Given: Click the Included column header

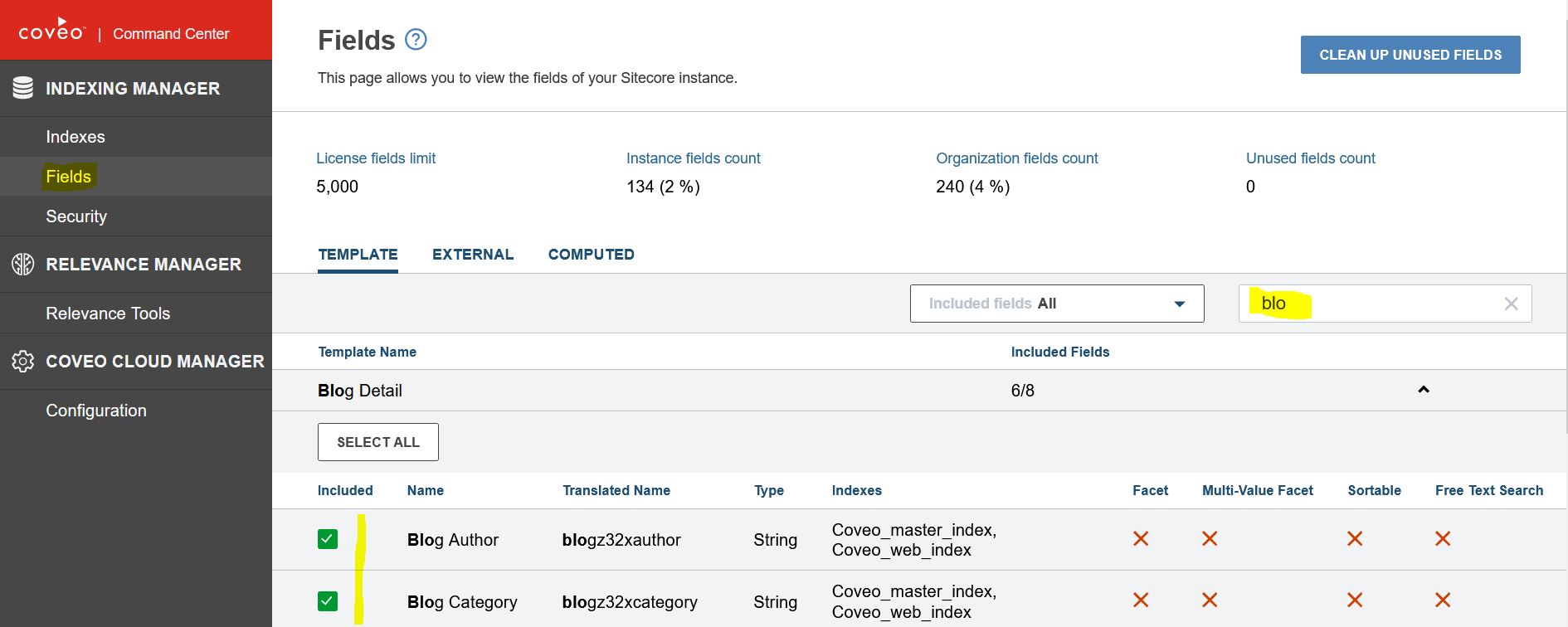Looking at the screenshot, I should (x=345, y=490).
